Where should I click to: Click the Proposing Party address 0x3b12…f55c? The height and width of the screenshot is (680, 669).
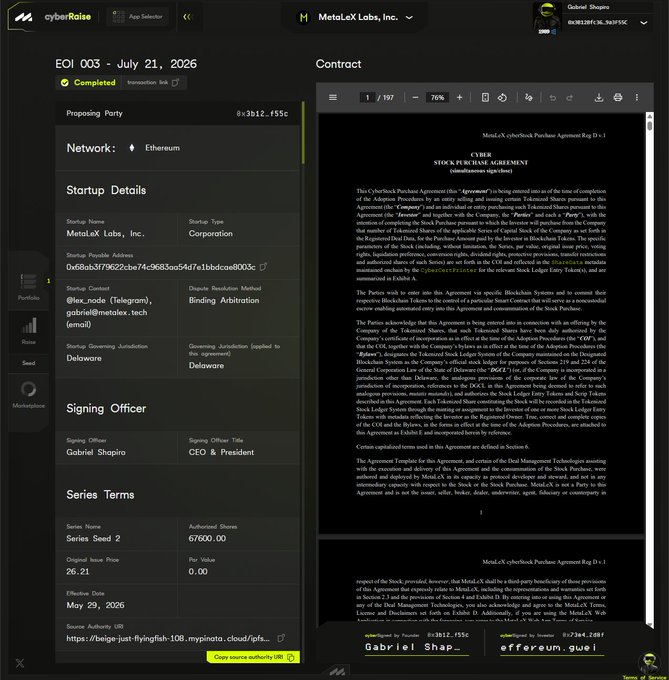click(x=262, y=114)
